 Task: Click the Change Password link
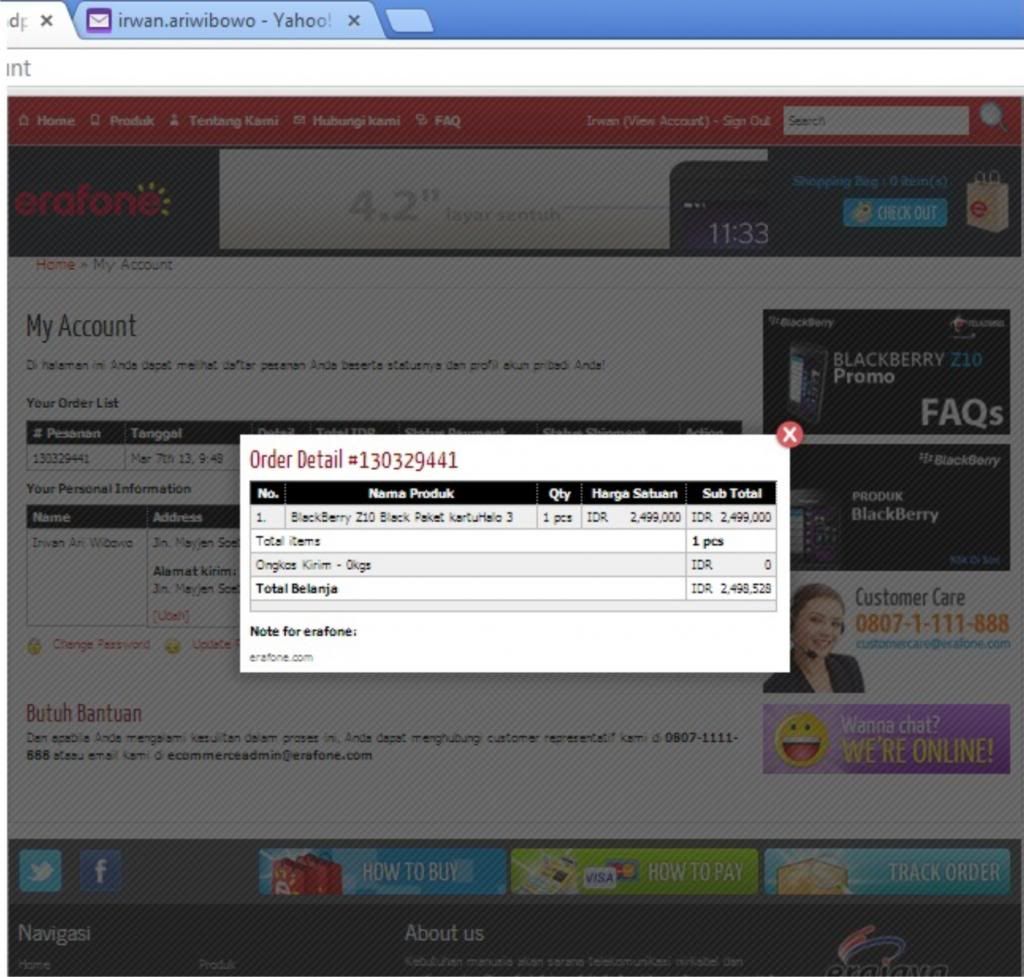tap(101, 645)
